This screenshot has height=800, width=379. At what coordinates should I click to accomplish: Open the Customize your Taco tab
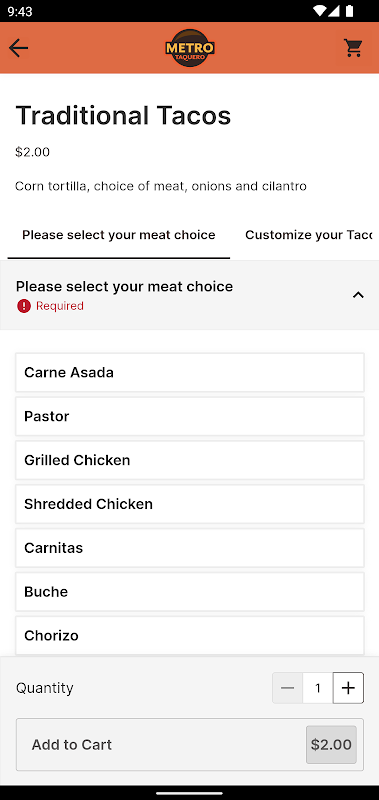309,235
